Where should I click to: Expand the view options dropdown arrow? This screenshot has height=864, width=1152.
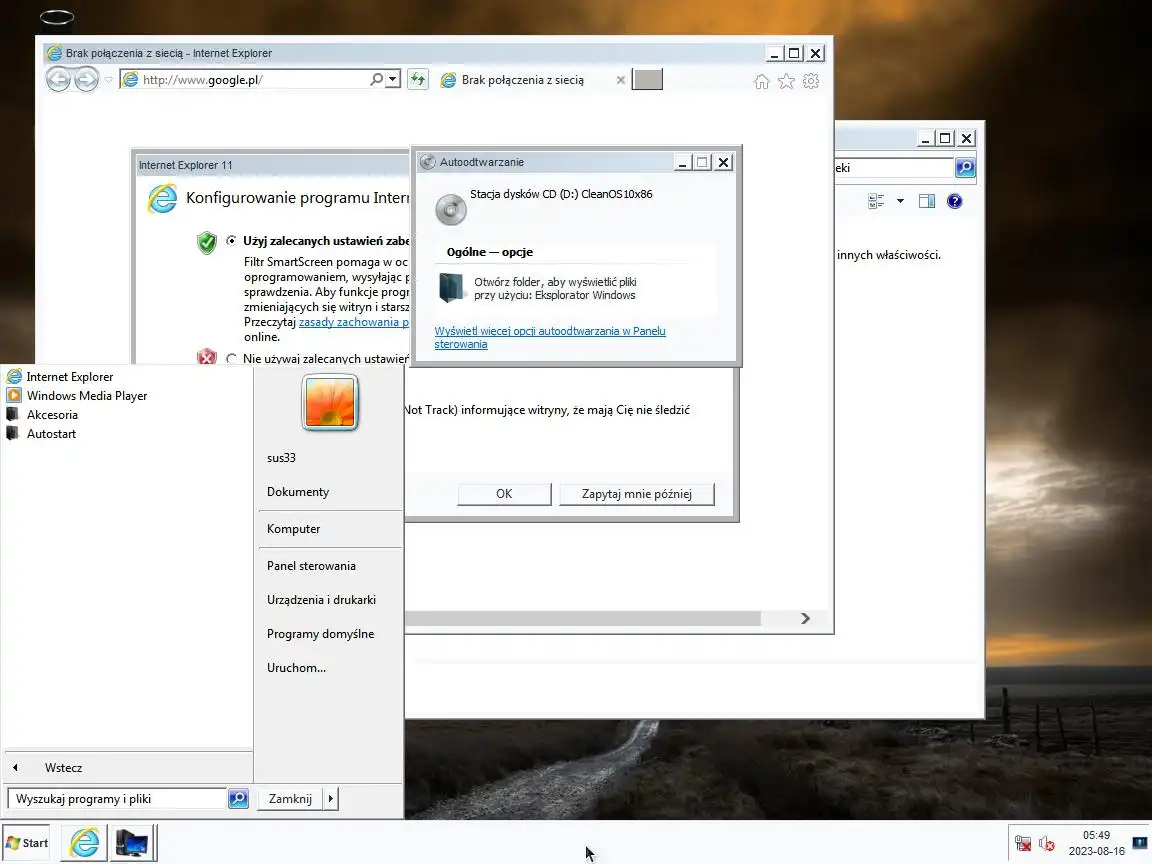pyautogui.click(x=900, y=201)
